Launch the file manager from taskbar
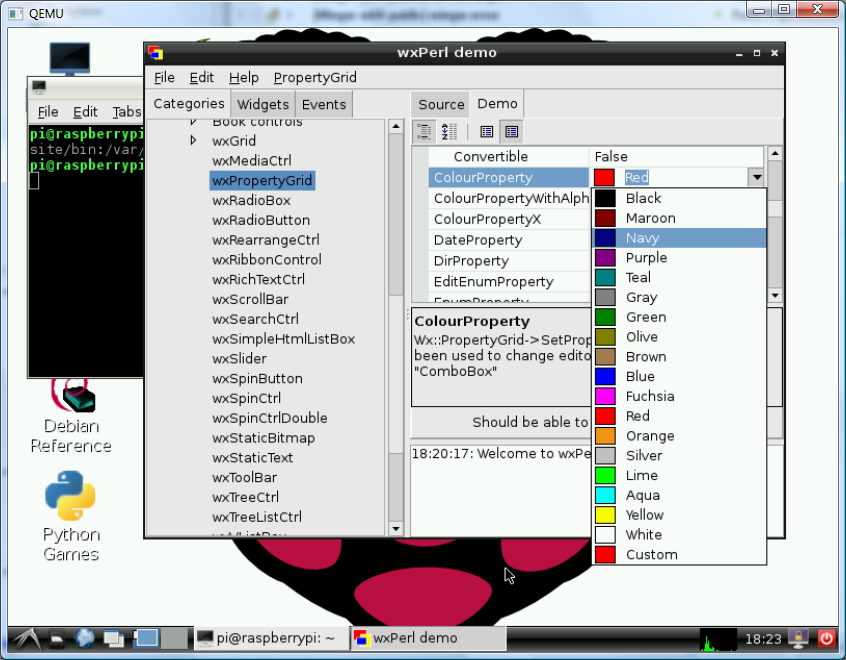This screenshot has height=660, width=846. point(57,639)
